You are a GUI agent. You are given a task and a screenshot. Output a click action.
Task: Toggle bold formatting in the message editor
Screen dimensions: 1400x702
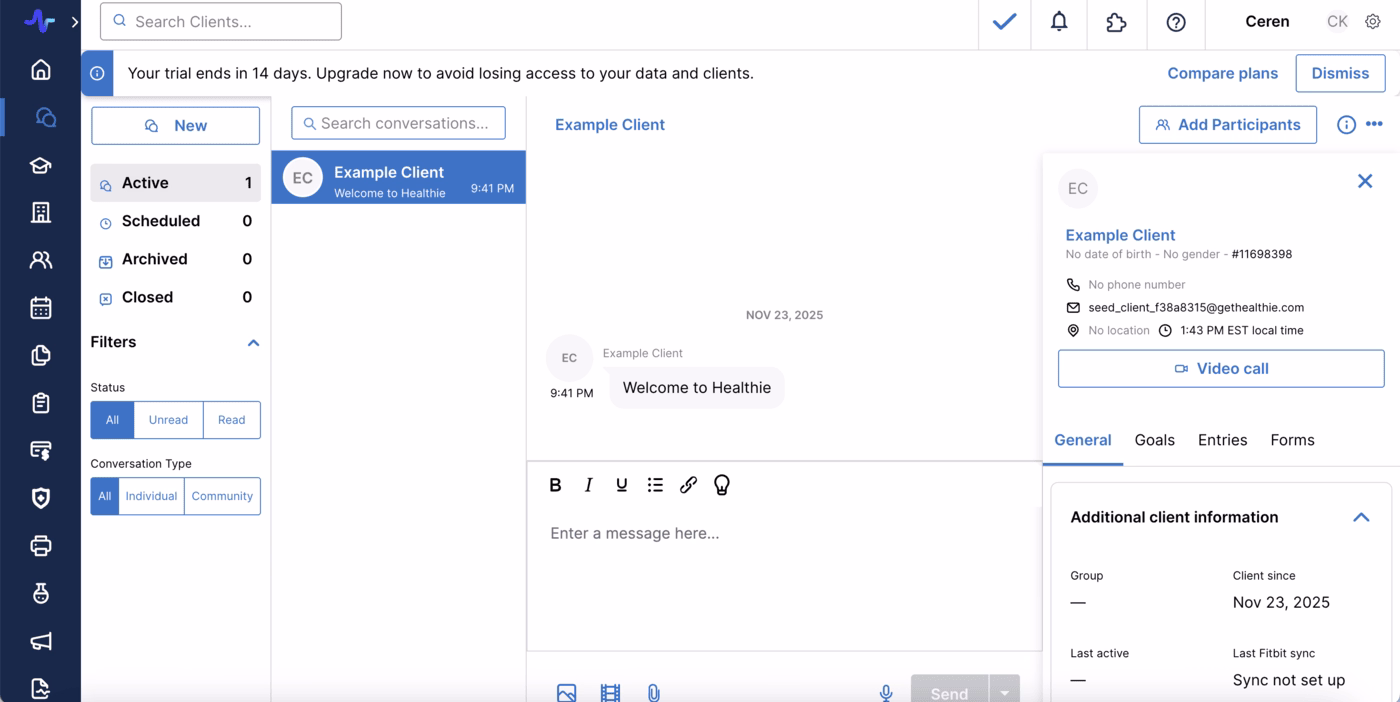(555, 485)
